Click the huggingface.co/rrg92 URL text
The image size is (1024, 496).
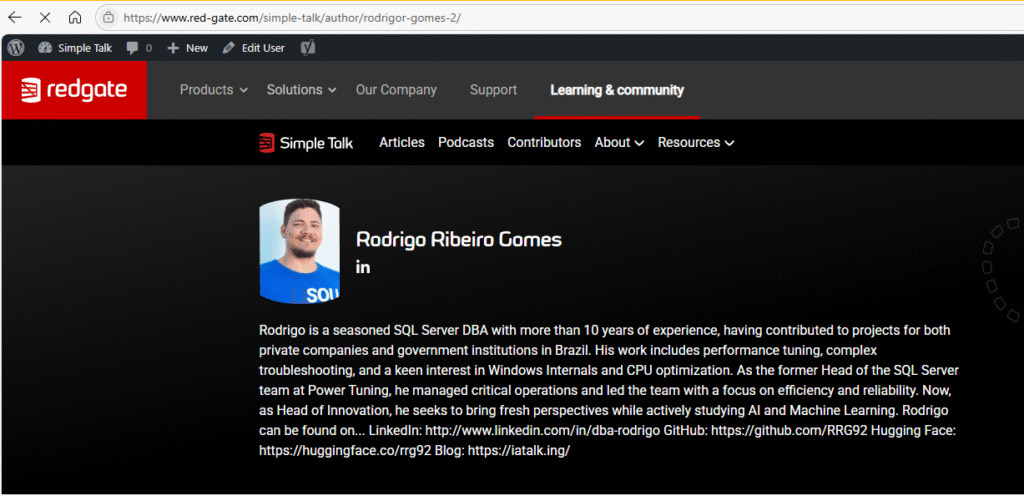(345, 450)
